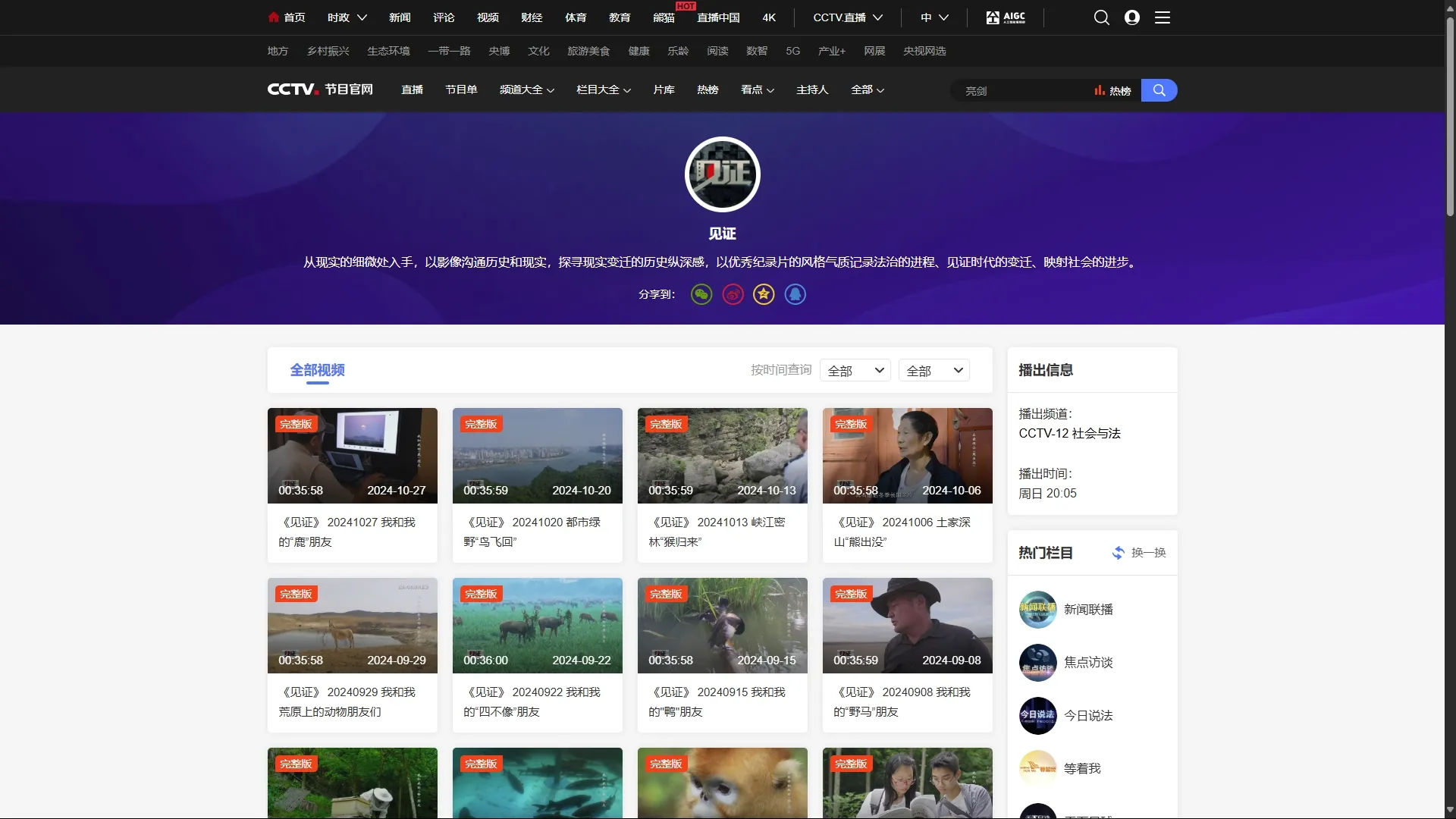Go to 节目单 in navigation
This screenshot has height=819, width=1456.
click(461, 89)
